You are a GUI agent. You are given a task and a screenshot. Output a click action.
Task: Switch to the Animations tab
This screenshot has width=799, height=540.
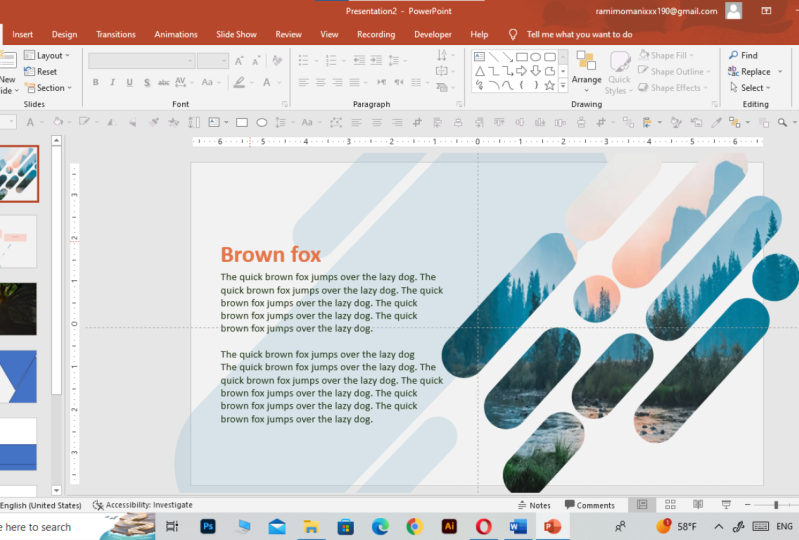coord(176,35)
